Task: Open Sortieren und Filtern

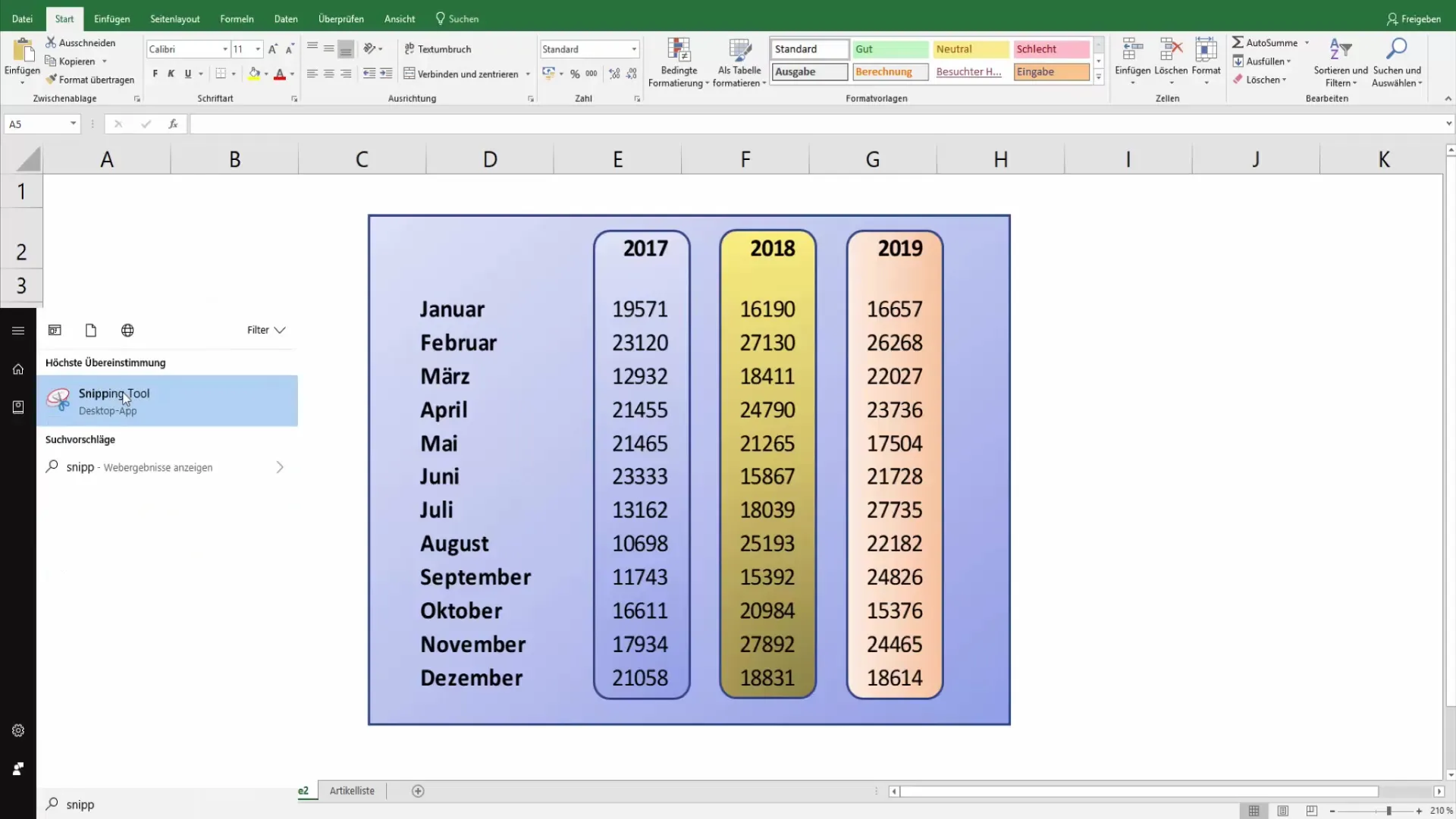Action: point(1341,62)
